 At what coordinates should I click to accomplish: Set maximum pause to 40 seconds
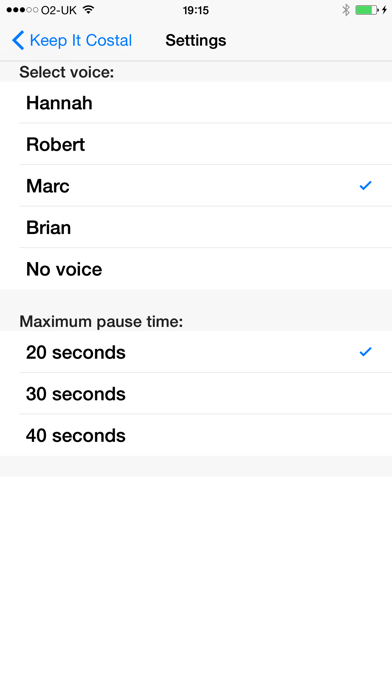click(196, 435)
